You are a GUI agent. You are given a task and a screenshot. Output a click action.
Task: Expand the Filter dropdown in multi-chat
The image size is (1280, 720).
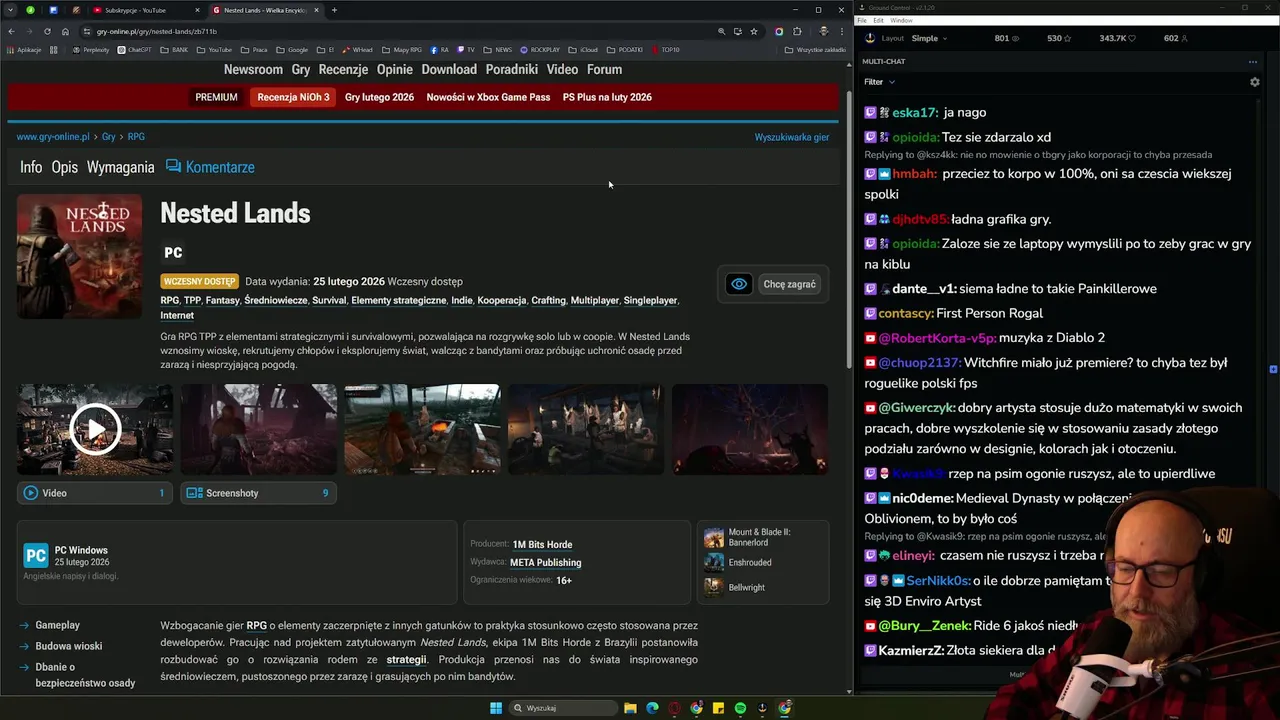(880, 82)
